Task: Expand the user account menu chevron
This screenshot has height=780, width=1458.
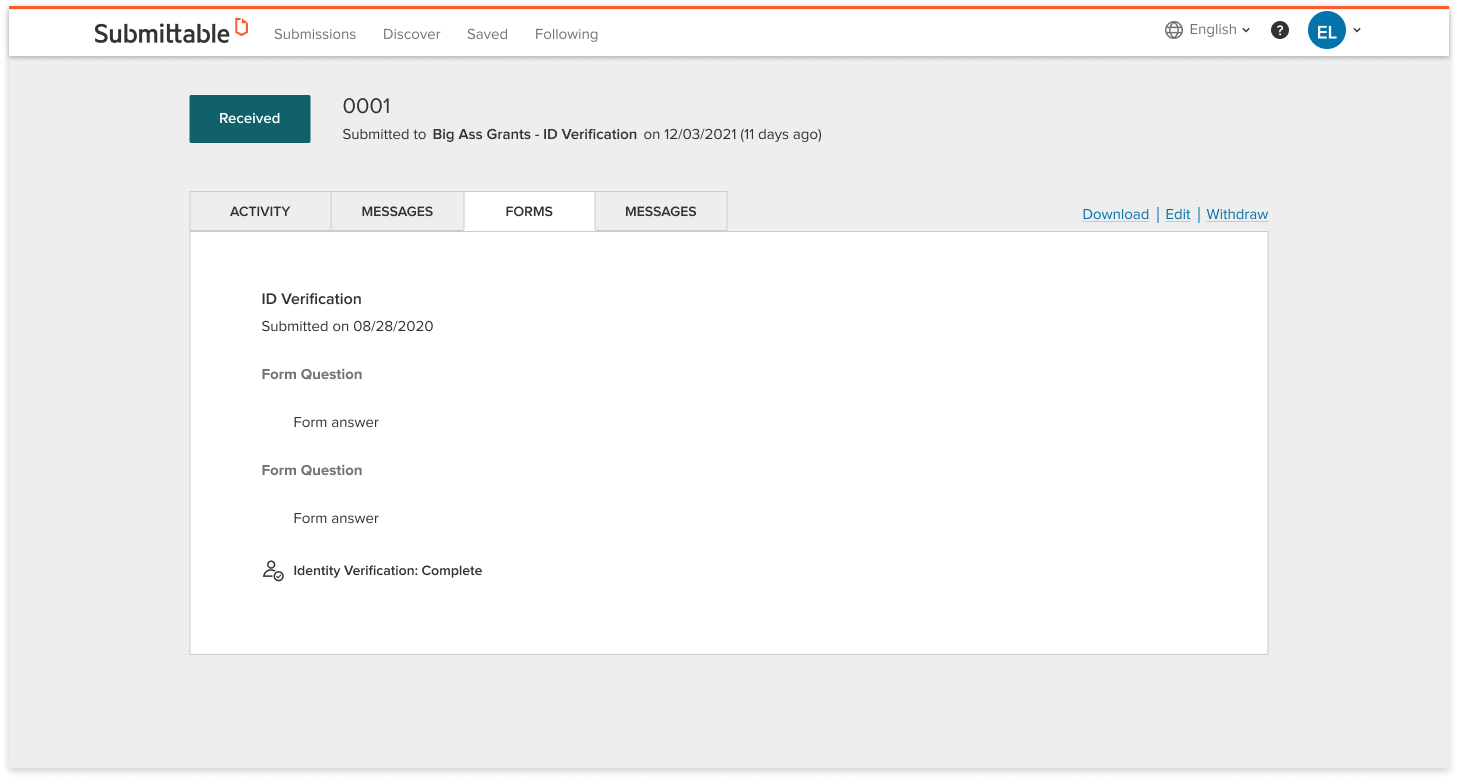Action: [x=1357, y=31]
